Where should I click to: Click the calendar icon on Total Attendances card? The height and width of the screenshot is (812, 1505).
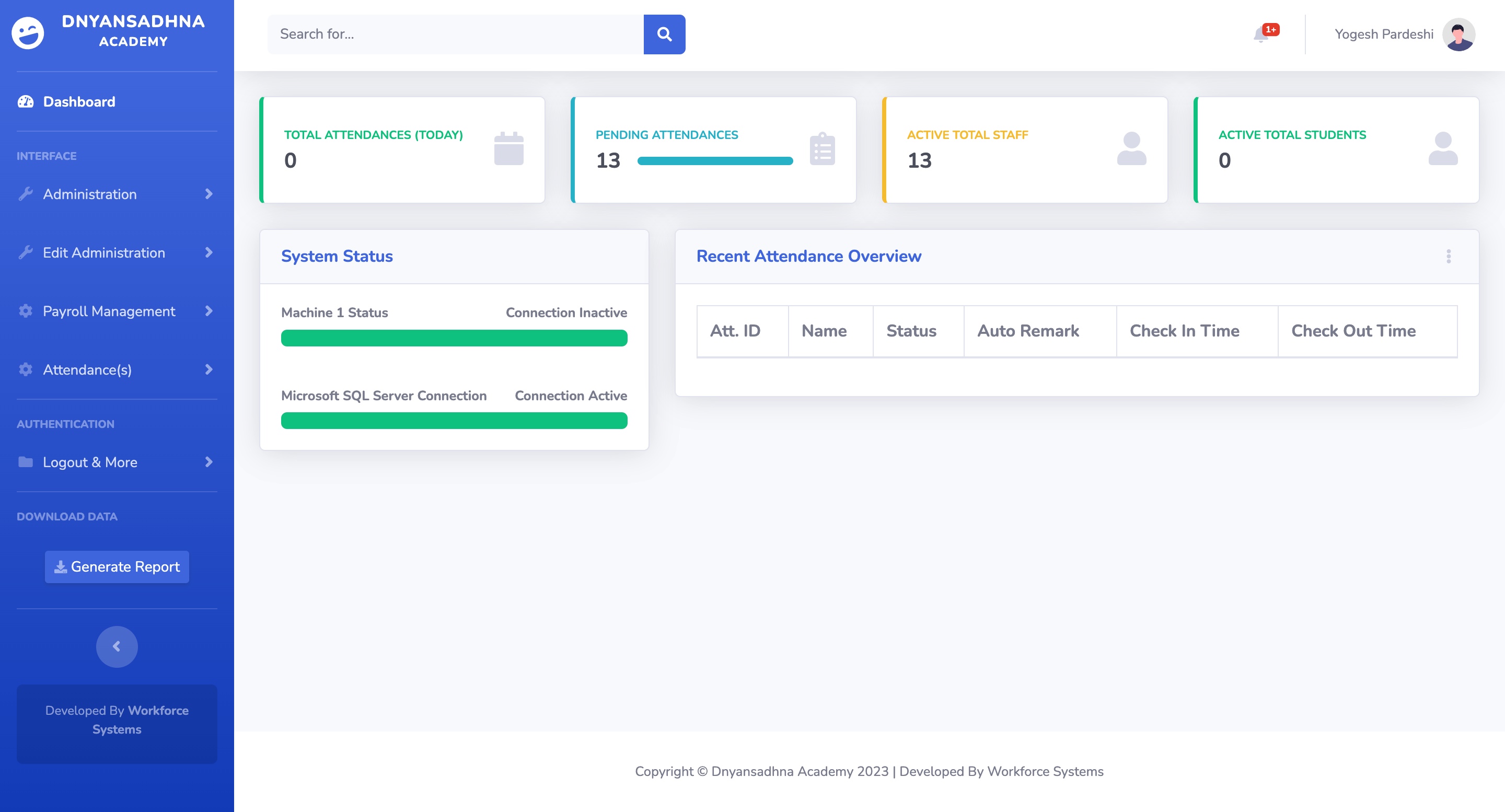tap(508, 148)
